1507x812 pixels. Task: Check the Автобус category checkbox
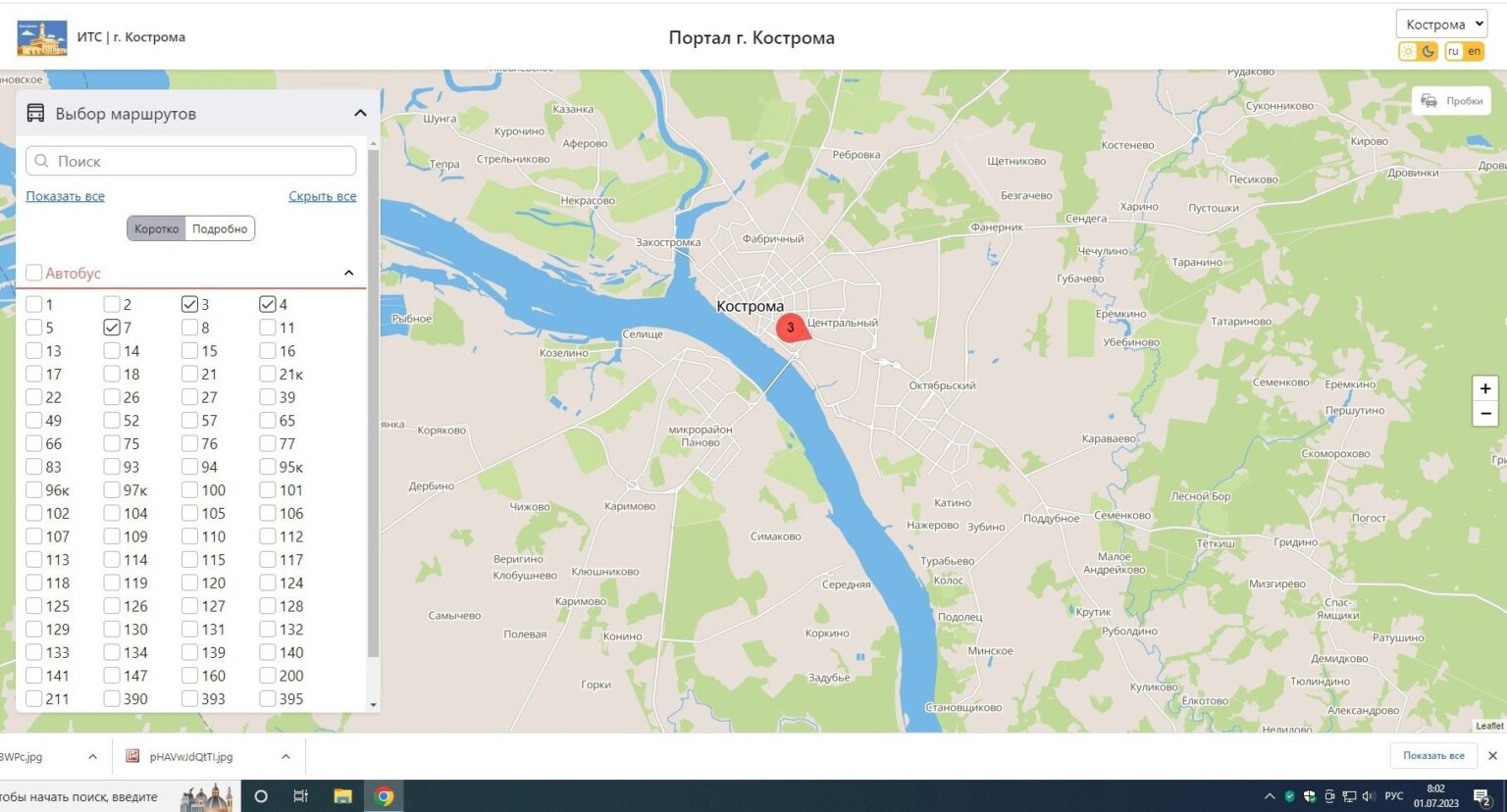click(34, 273)
